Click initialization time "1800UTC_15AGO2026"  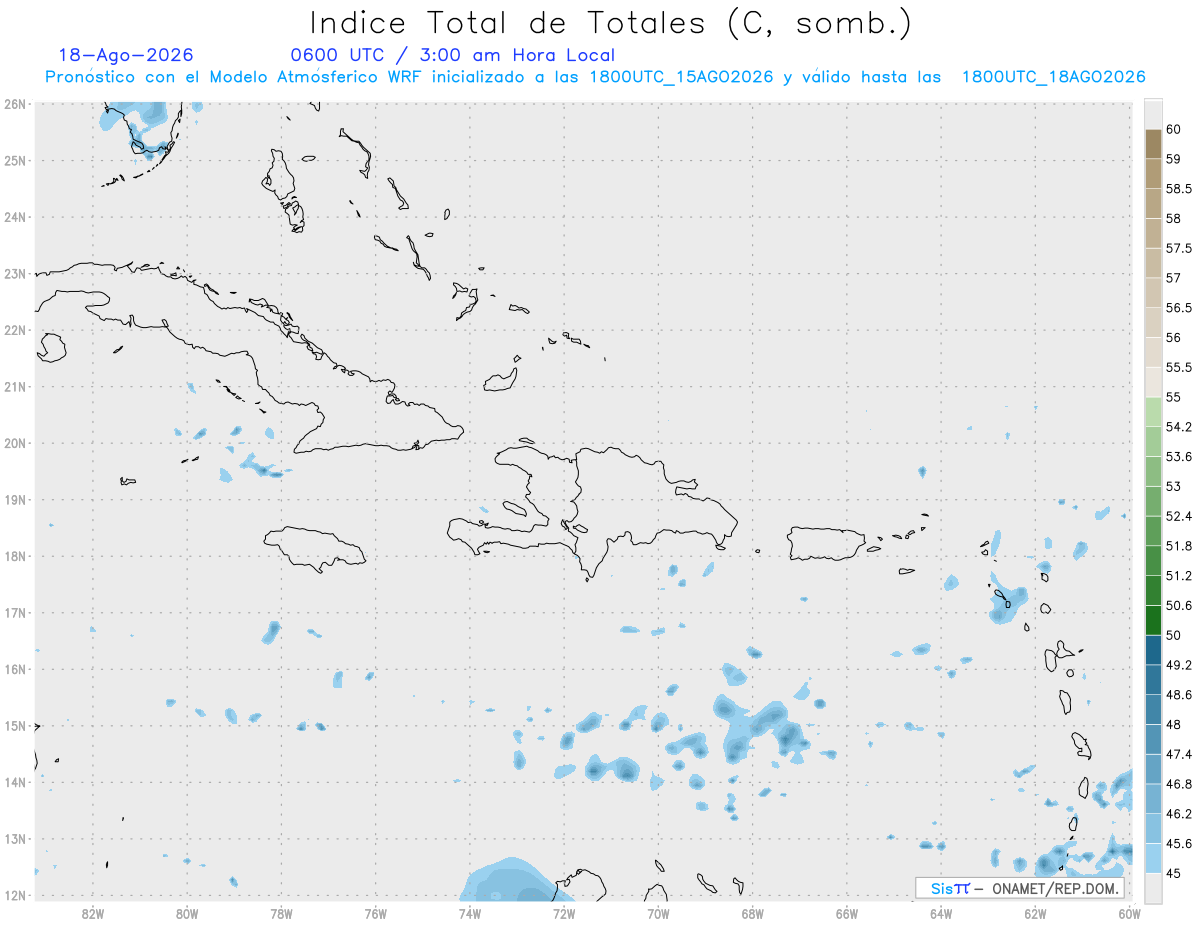pos(681,77)
